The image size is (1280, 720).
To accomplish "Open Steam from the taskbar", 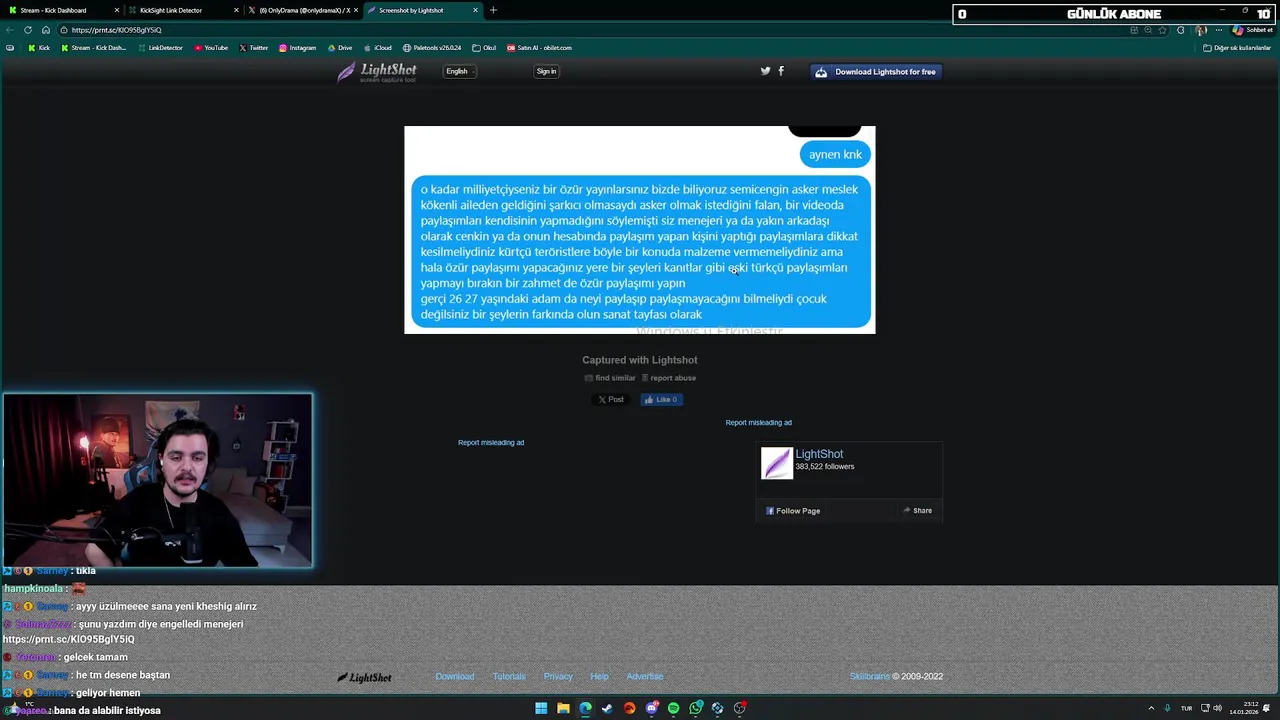I will (607, 708).
